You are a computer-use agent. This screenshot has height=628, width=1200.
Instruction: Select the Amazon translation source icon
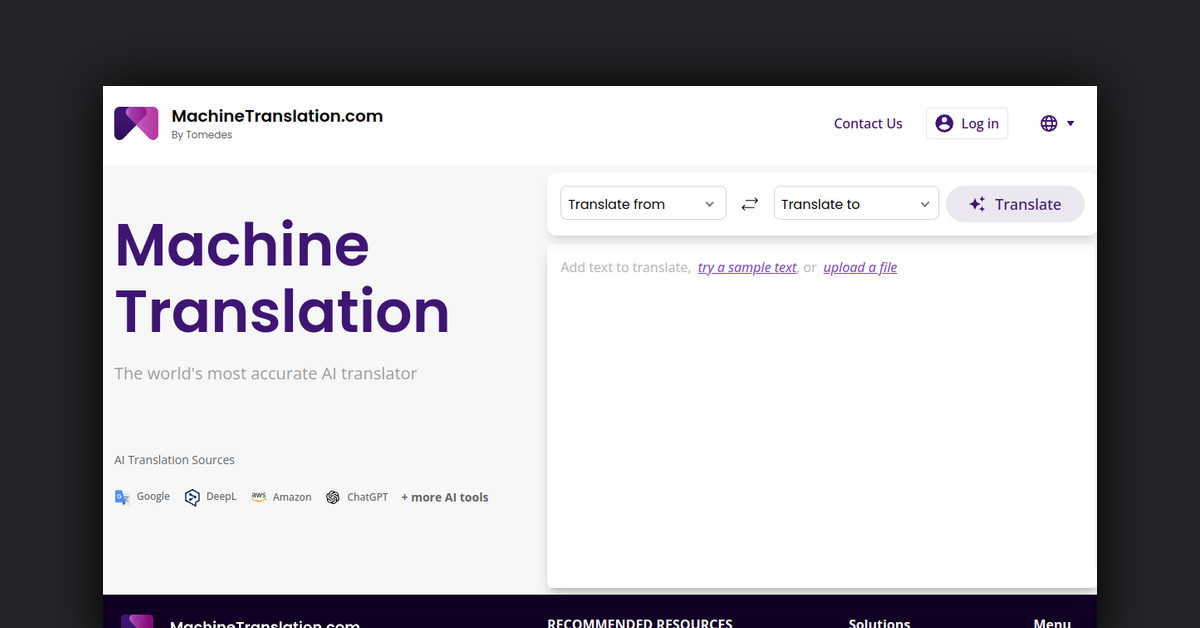[258, 497]
